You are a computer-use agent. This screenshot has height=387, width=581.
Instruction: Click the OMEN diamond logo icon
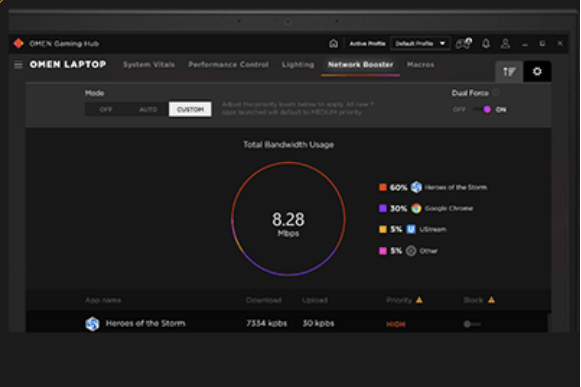point(18,43)
